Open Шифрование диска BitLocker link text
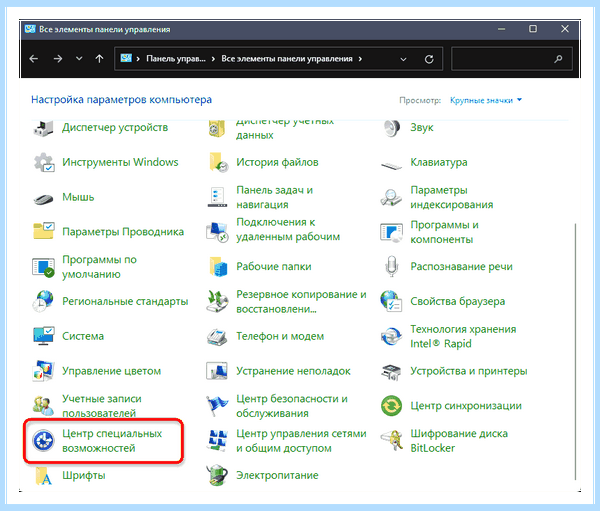Image resolution: width=600 pixels, height=511 pixels. (x=459, y=441)
